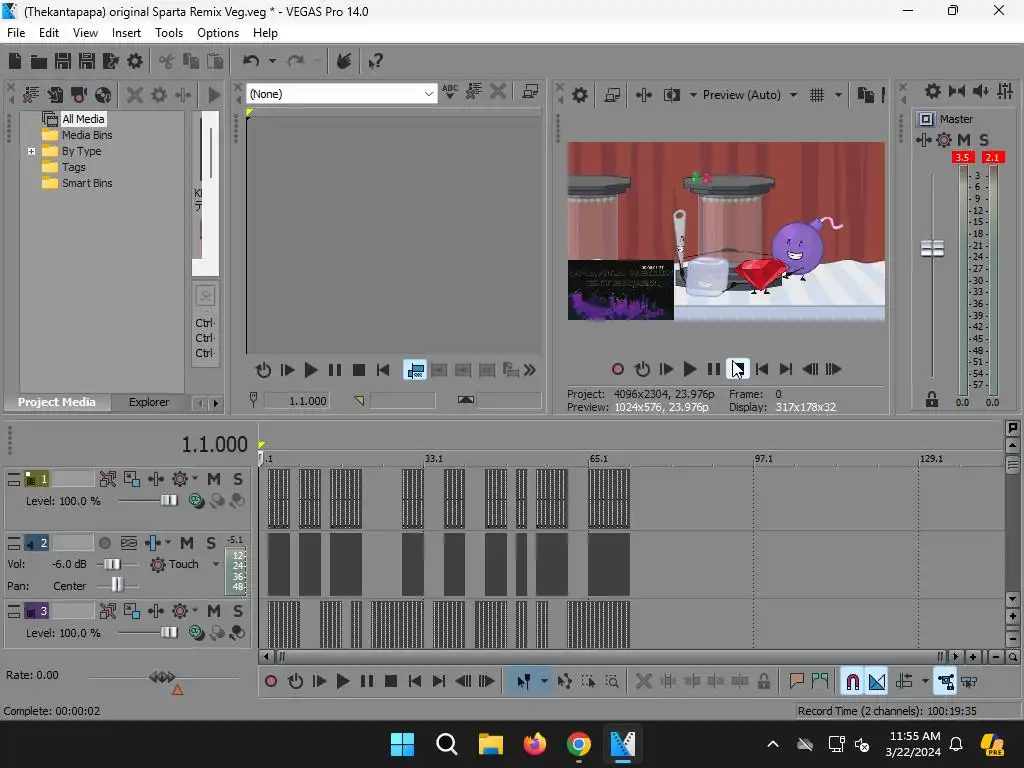Open Undo history dropdown arrow
This screenshot has height=768, width=1024.
272,61
